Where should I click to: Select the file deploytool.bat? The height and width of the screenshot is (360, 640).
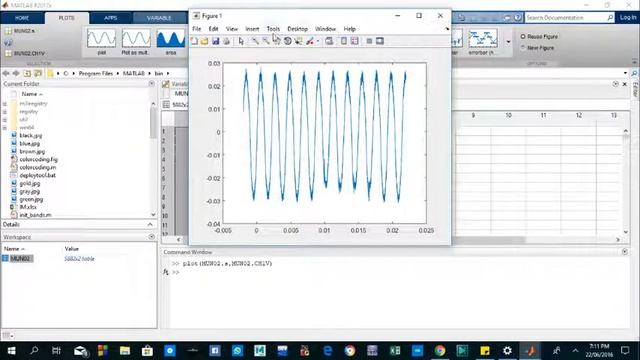click(38, 176)
